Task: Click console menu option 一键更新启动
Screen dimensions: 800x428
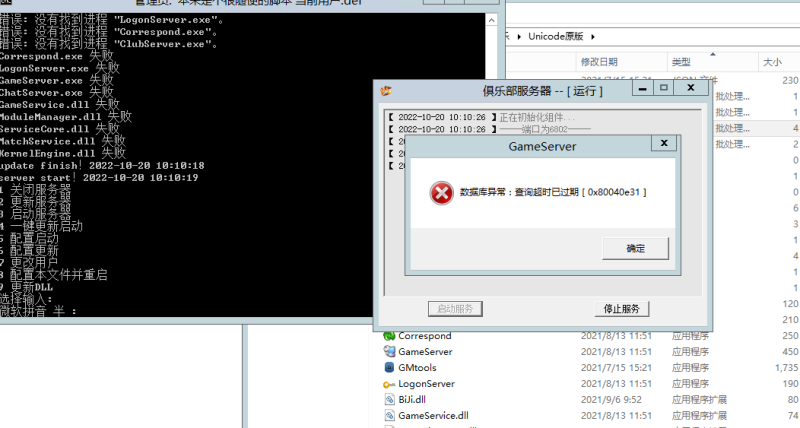Action: (x=41, y=226)
